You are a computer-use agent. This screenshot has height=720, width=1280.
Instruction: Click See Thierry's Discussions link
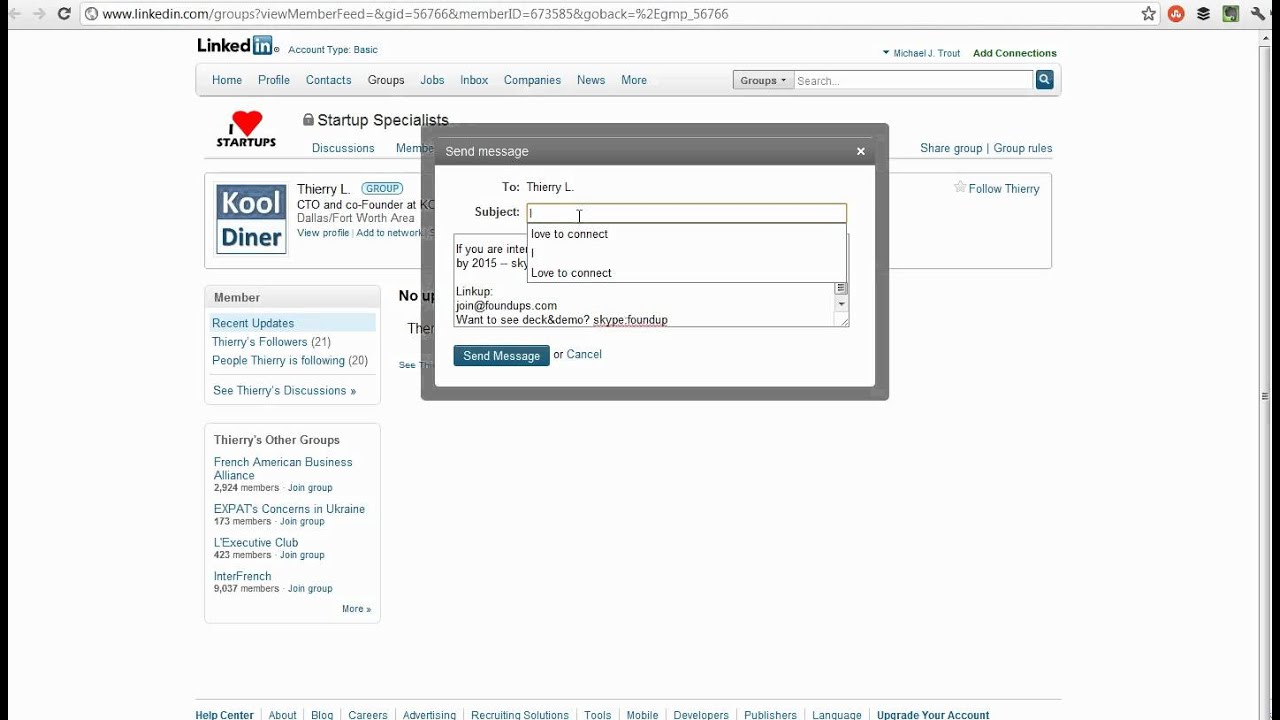(284, 391)
